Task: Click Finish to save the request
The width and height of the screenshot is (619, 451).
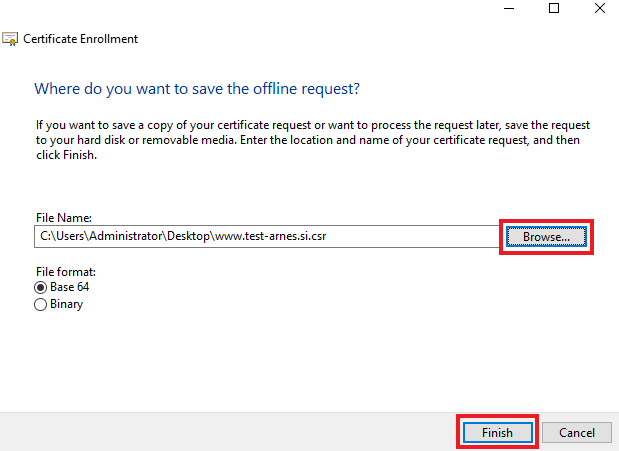Action: coord(497,432)
